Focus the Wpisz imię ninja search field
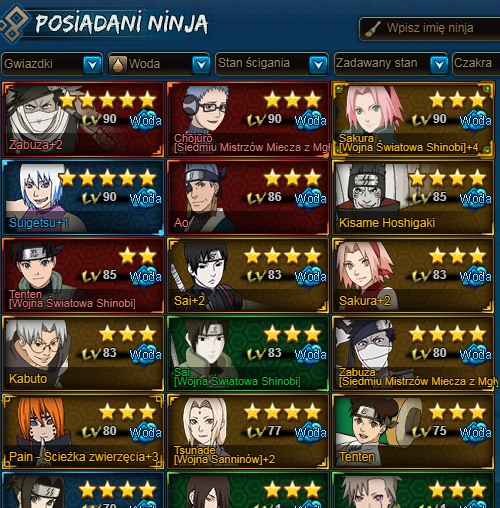The height and width of the screenshot is (508, 500). pos(430,29)
